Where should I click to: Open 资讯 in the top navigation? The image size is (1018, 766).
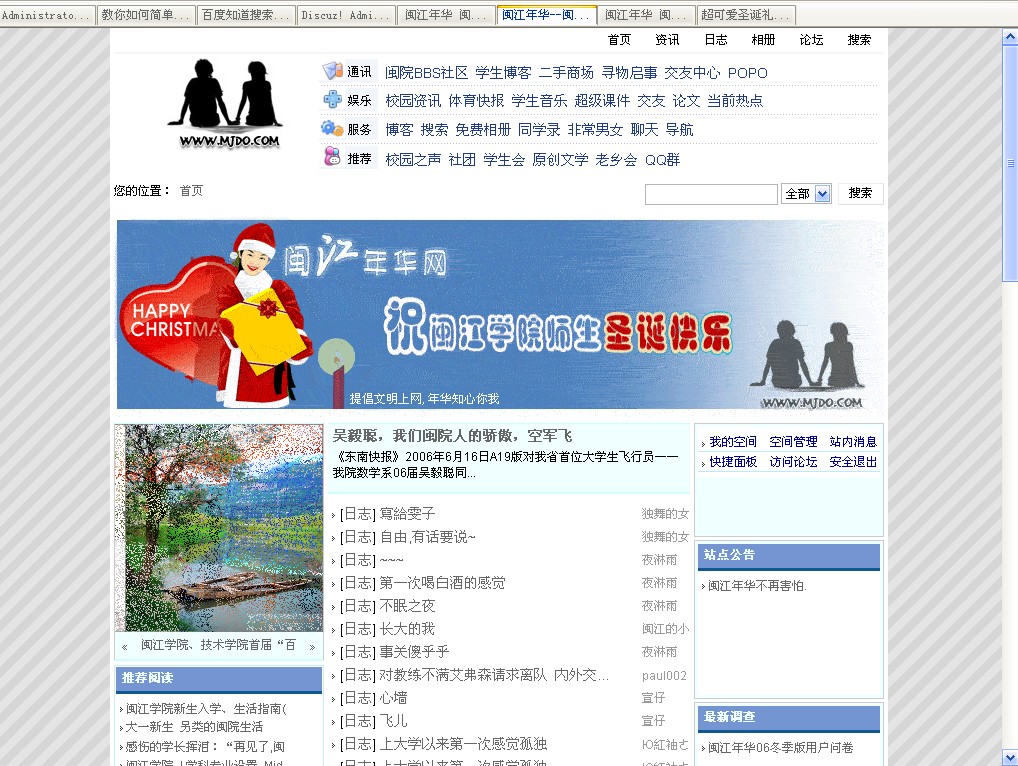[x=667, y=40]
